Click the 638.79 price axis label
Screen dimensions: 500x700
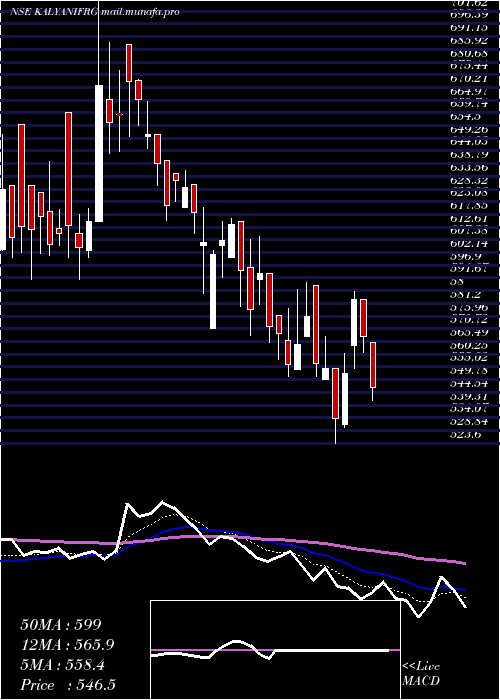(471, 155)
